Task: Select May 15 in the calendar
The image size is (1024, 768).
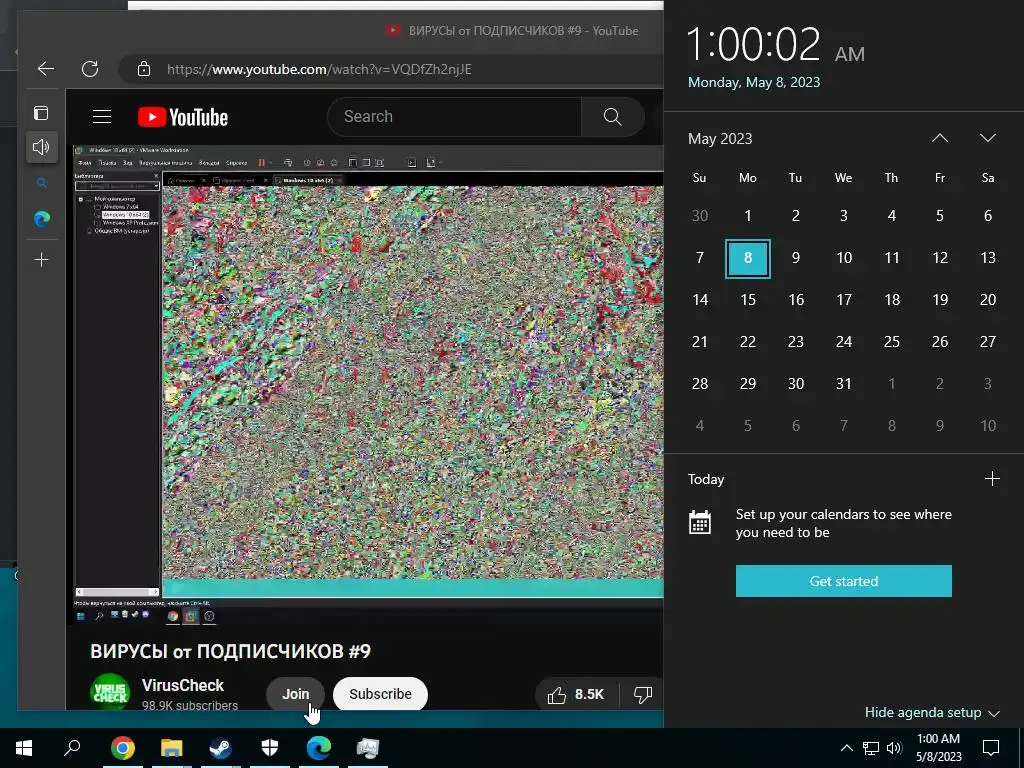Action: [x=748, y=300]
